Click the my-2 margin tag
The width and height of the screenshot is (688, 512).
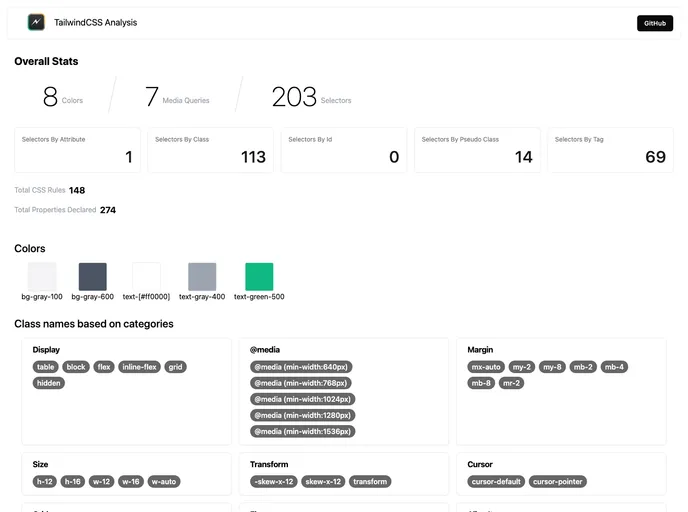click(x=522, y=367)
